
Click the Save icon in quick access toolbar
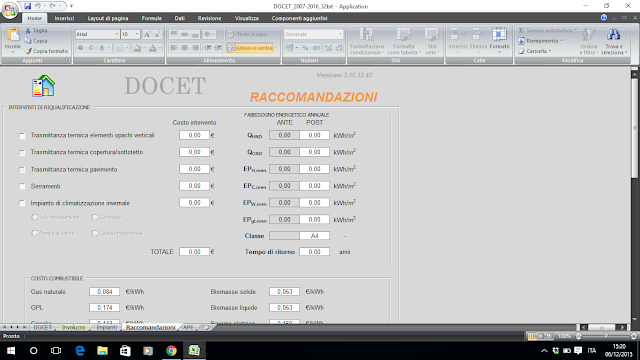[x=27, y=6]
